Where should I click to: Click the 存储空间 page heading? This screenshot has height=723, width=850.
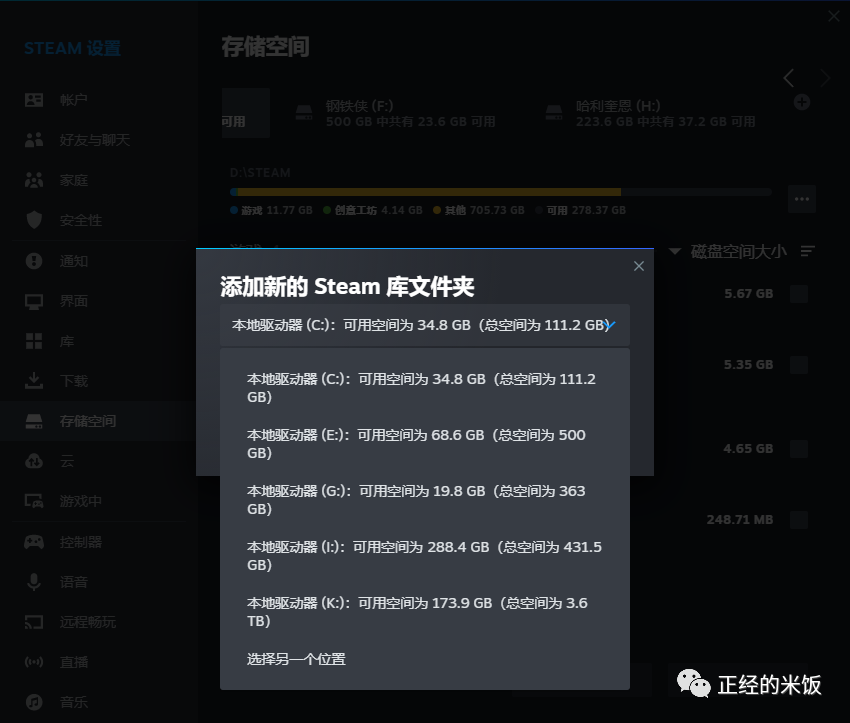(x=266, y=47)
